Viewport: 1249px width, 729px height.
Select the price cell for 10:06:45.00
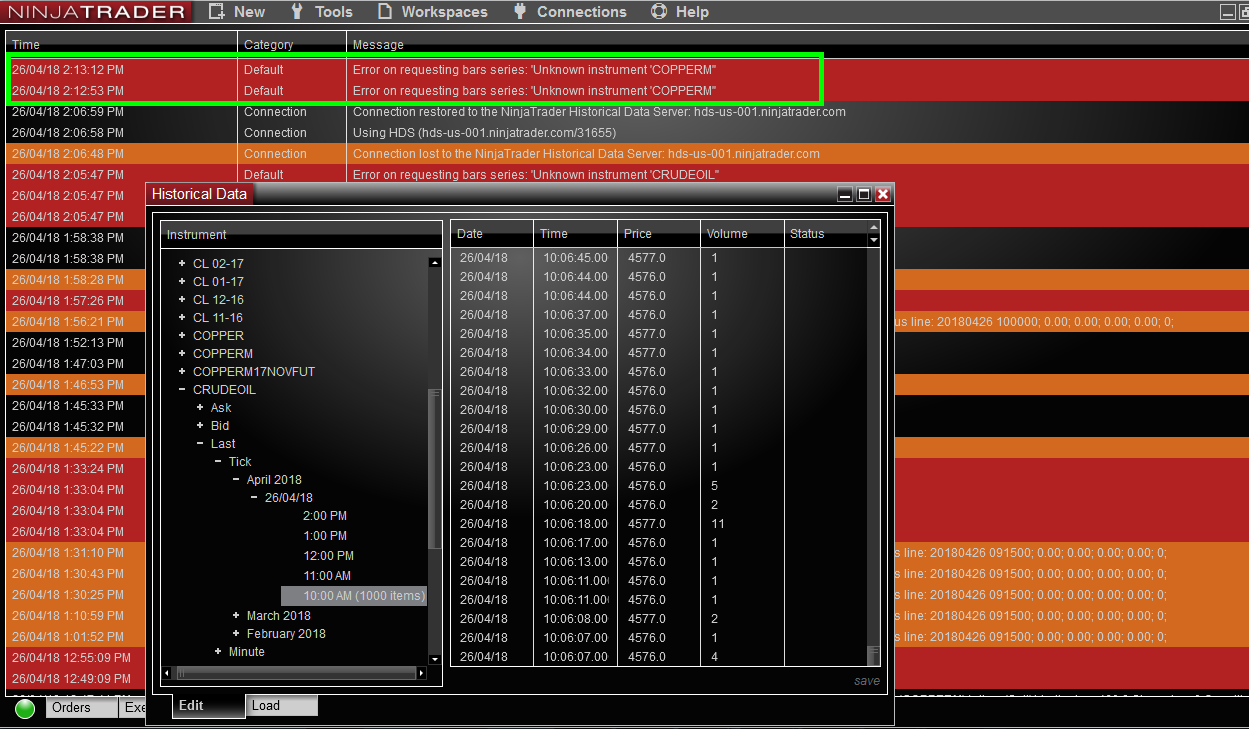click(659, 258)
